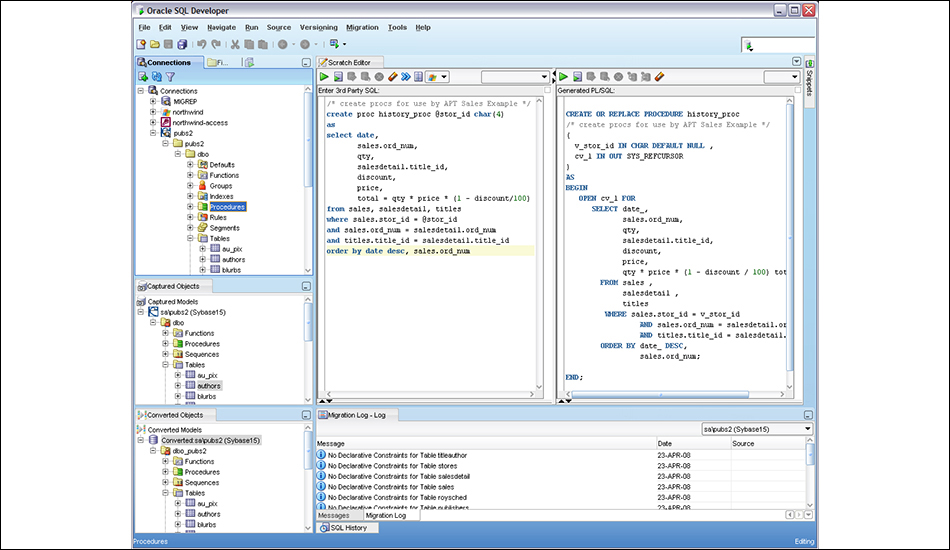
Task: Run script in the 3rd party SQL pane
Action: [x=338, y=77]
